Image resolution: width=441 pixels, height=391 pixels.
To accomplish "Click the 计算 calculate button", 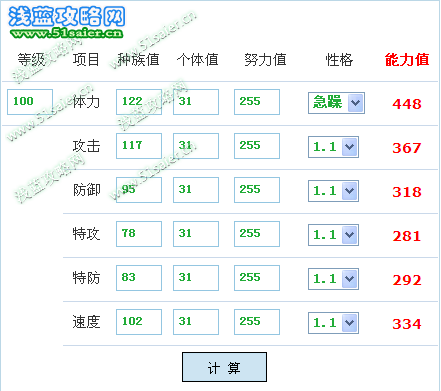I will tap(224, 367).
